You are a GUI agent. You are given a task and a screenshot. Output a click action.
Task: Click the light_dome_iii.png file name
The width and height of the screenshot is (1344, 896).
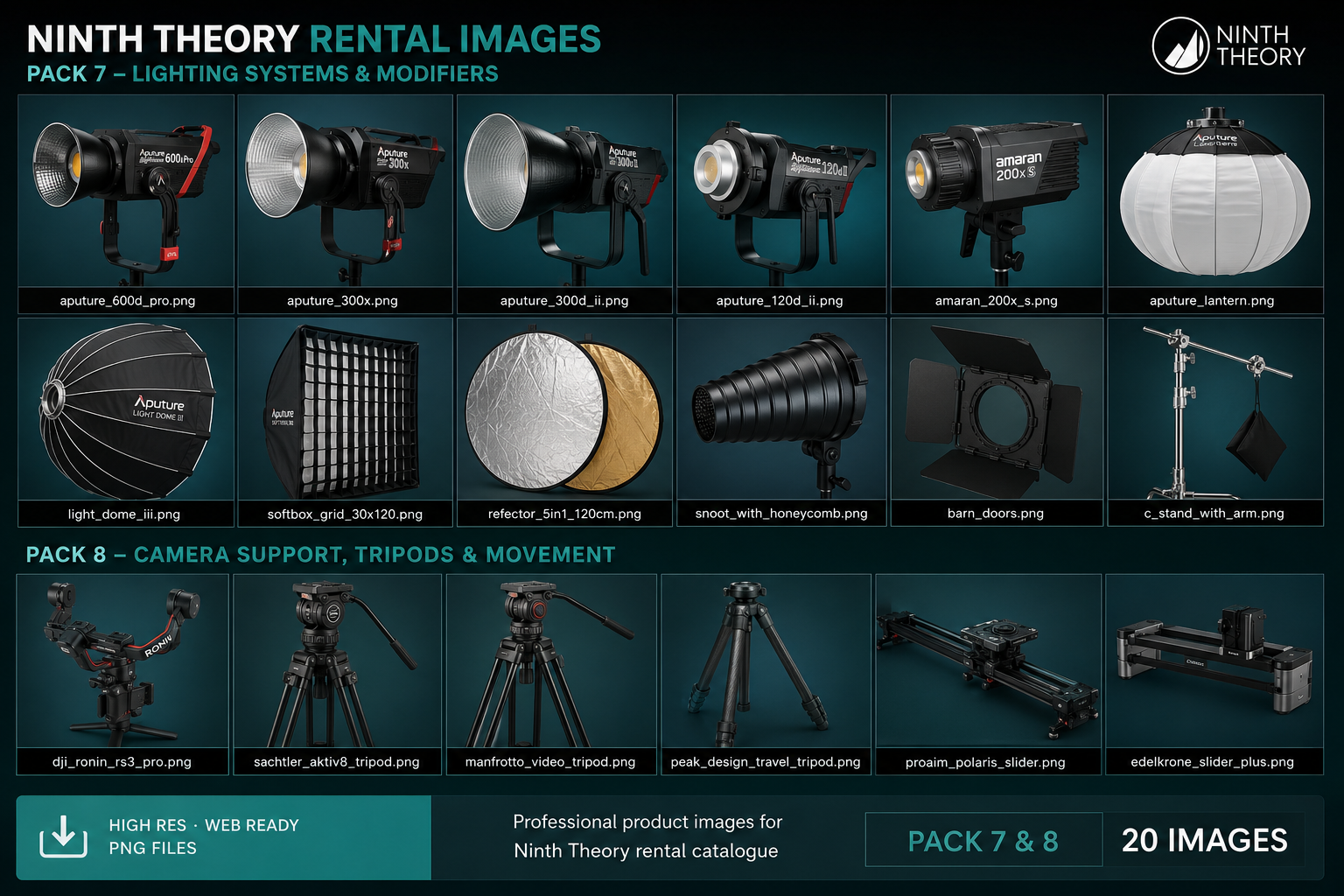[x=124, y=514]
